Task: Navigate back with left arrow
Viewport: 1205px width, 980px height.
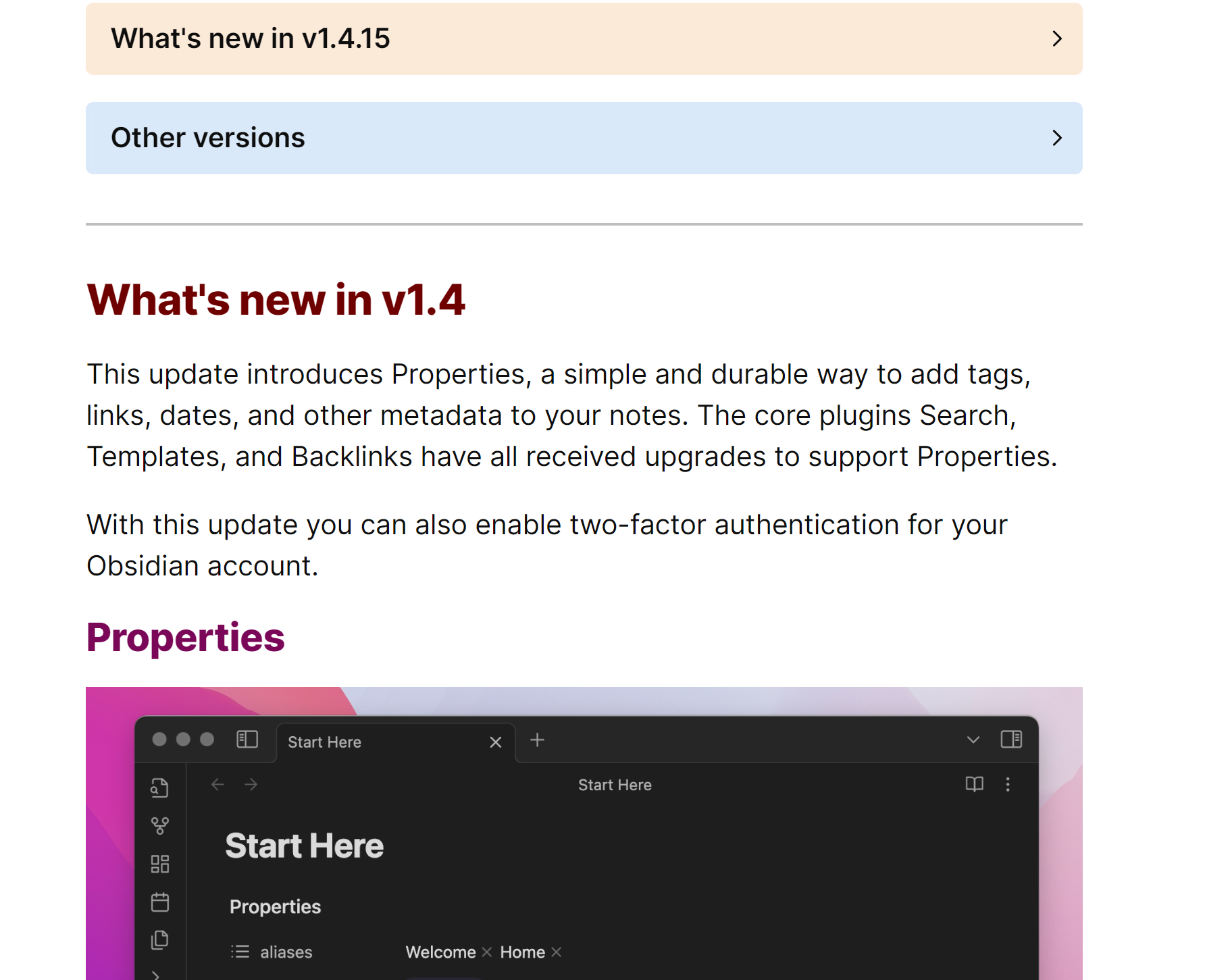Action: click(217, 784)
